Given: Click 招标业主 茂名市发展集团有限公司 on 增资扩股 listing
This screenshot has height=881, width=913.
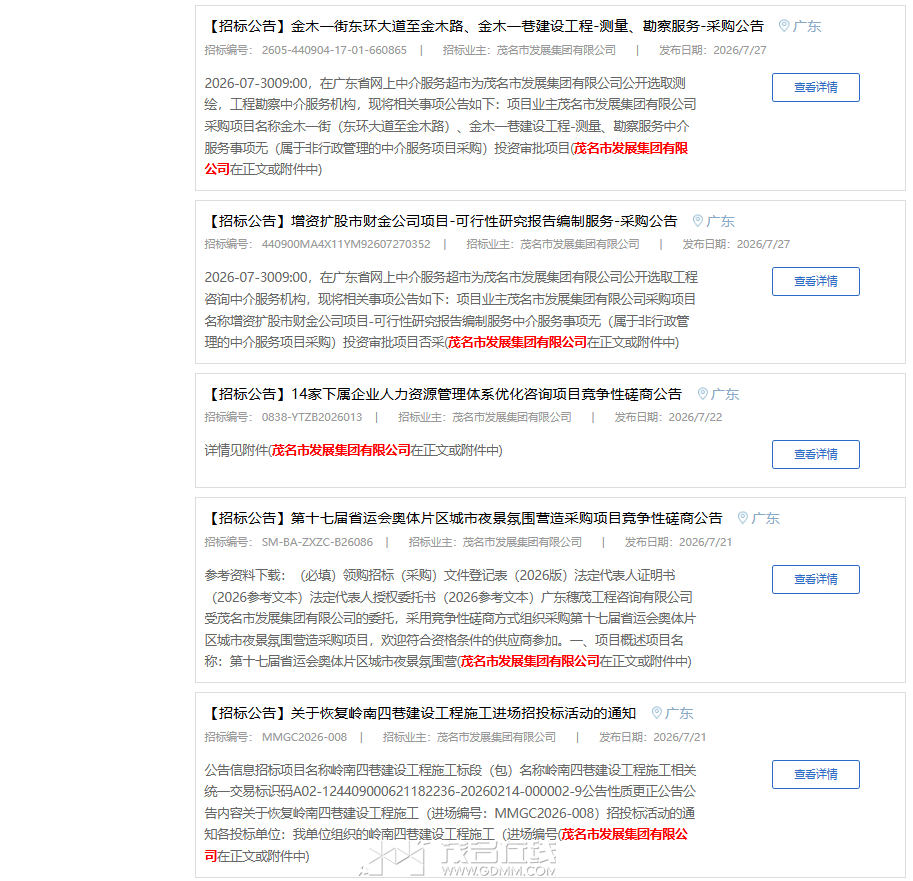Looking at the screenshot, I should coord(553,244).
